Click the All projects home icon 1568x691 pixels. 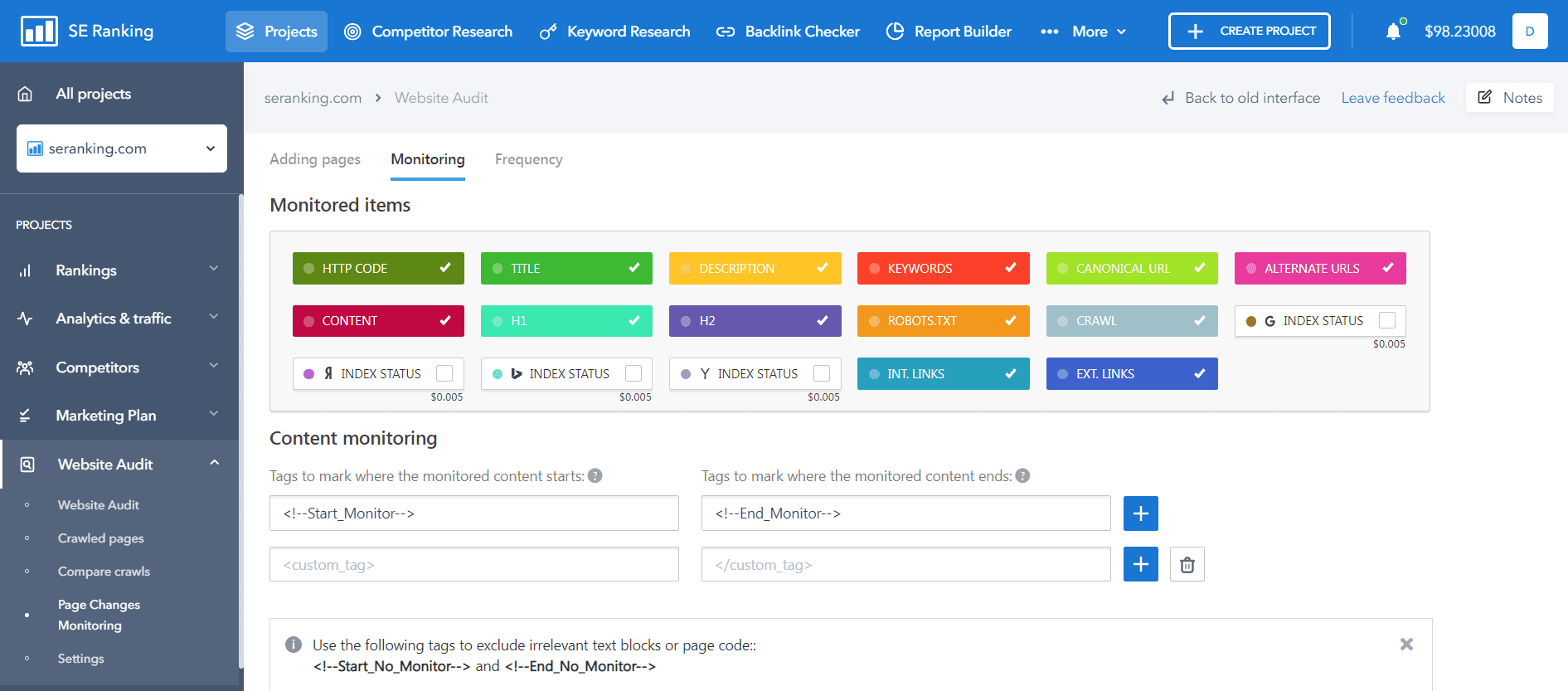point(25,94)
